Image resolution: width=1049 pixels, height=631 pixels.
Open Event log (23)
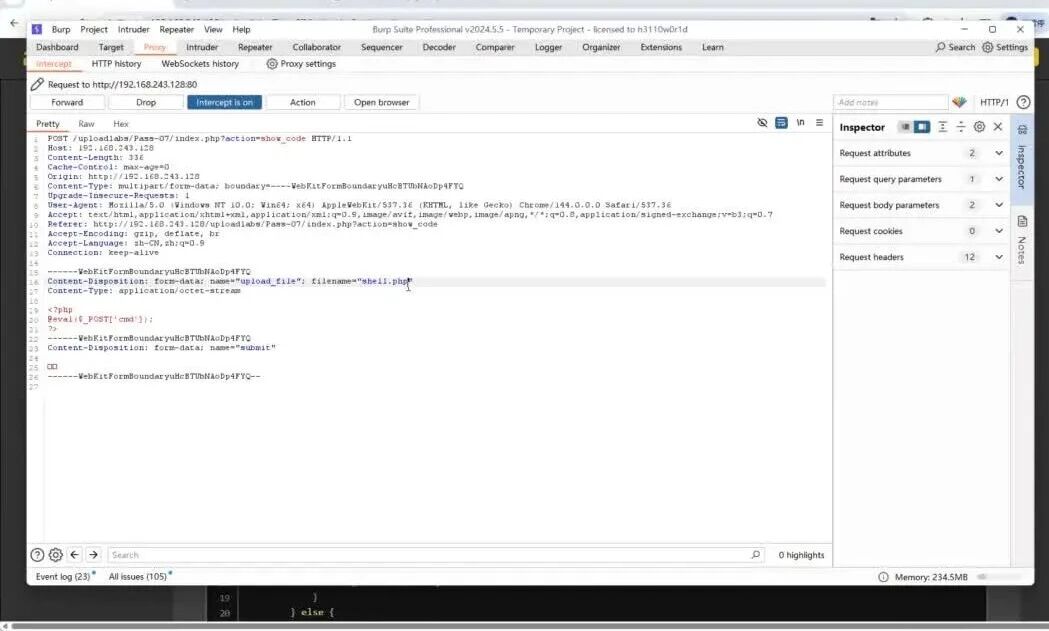point(64,577)
